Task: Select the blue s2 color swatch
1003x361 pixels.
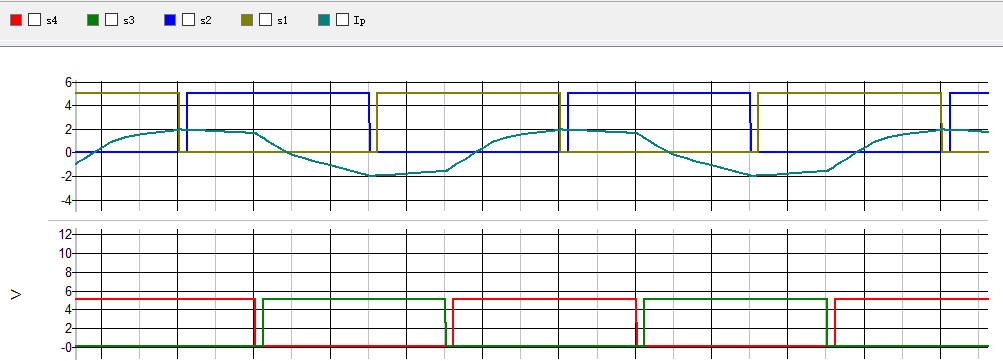Action: point(170,20)
